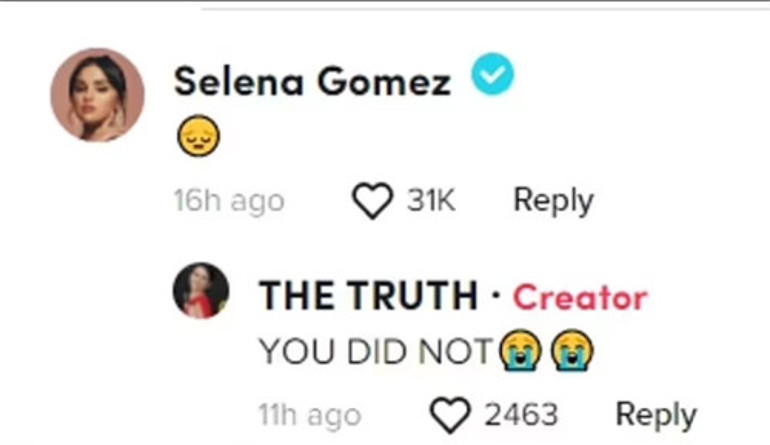
Task: Open THE TRUTH's profile avatar
Action: coord(201,291)
